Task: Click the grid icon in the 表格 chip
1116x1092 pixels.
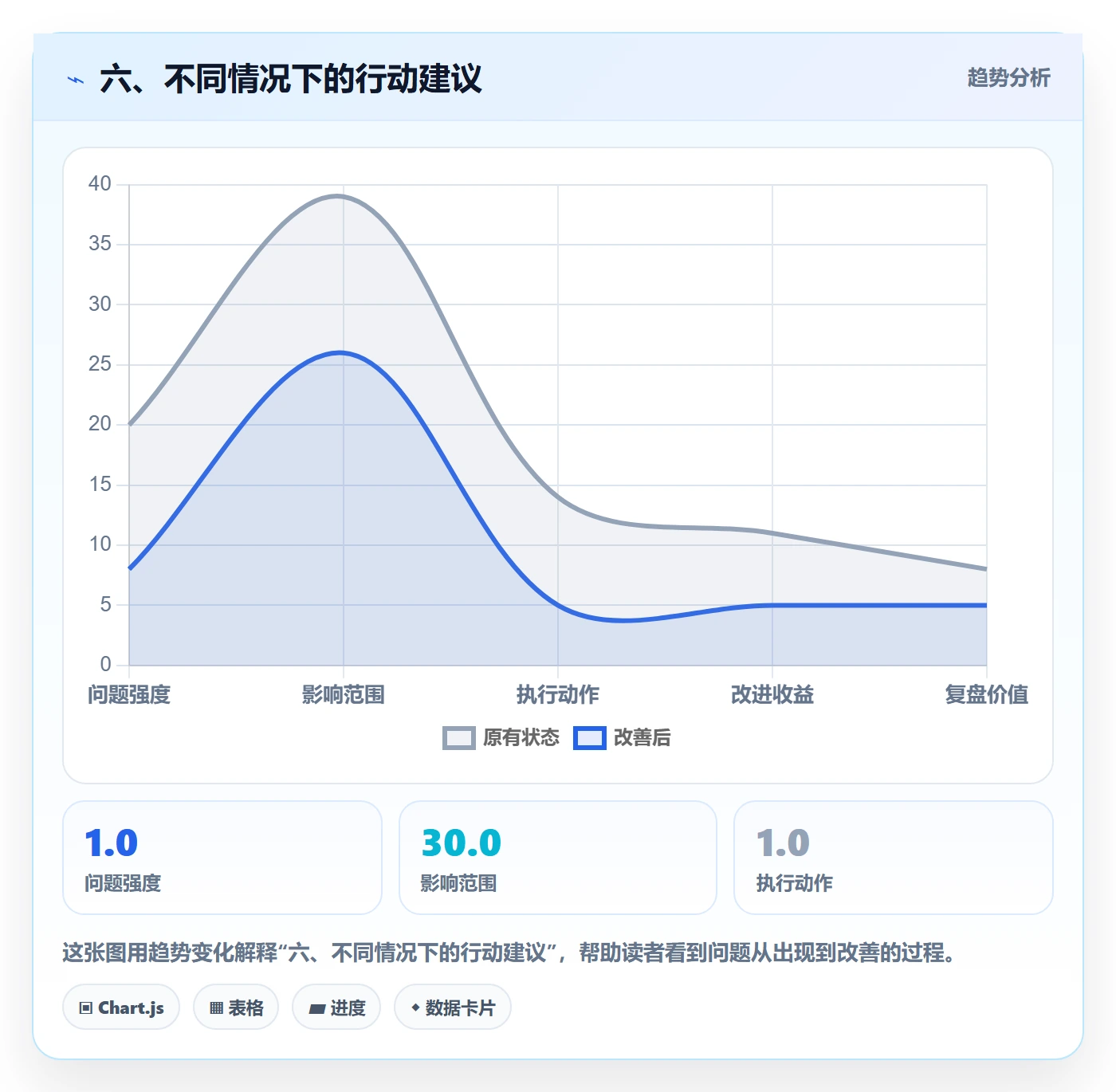Action: [x=216, y=1008]
